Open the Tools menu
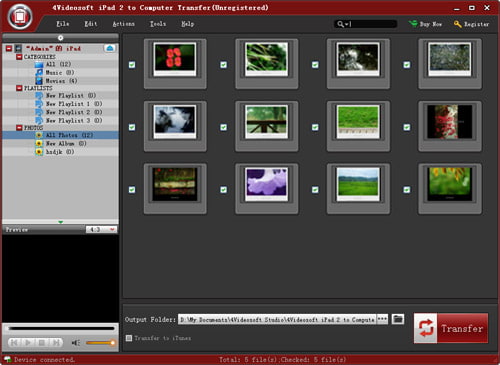This screenshot has height=365, width=500. pyautogui.click(x=158, y=24)
